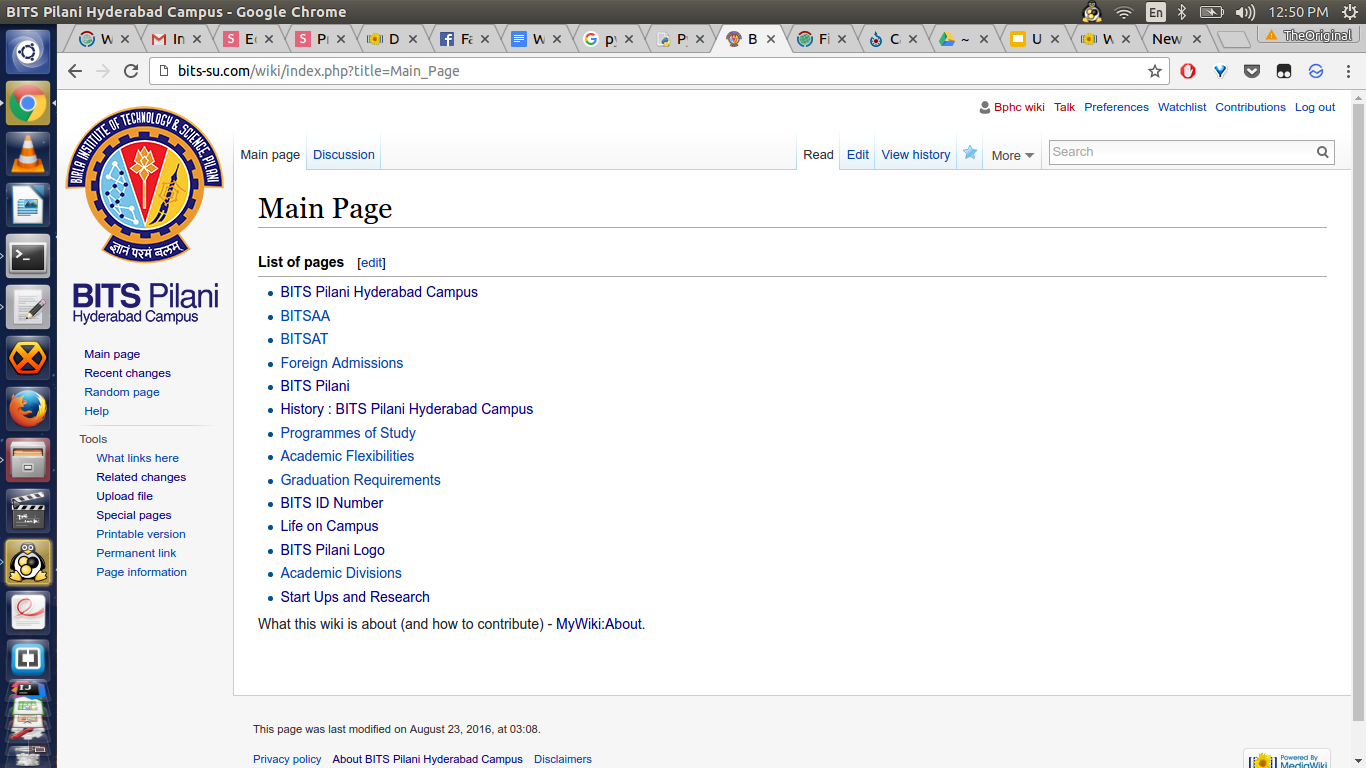1366x768 pixels.
Task: Open the Brackets editor launcher icon
Action: [x=28, y=661]
